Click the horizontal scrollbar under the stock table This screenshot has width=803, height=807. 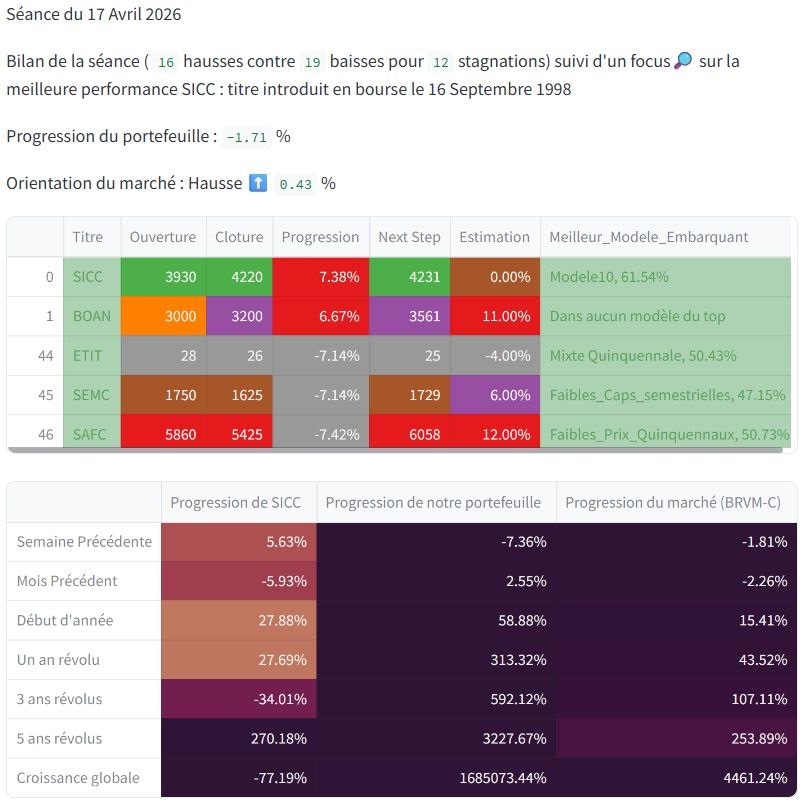pyautogui.click(x=395, y=450)
